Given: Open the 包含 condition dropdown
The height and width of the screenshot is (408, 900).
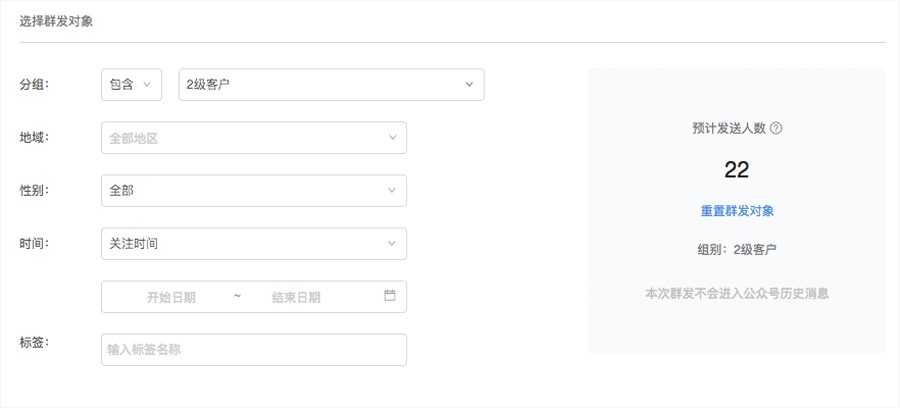Looking at the screenshot, I should click(130, 85).
